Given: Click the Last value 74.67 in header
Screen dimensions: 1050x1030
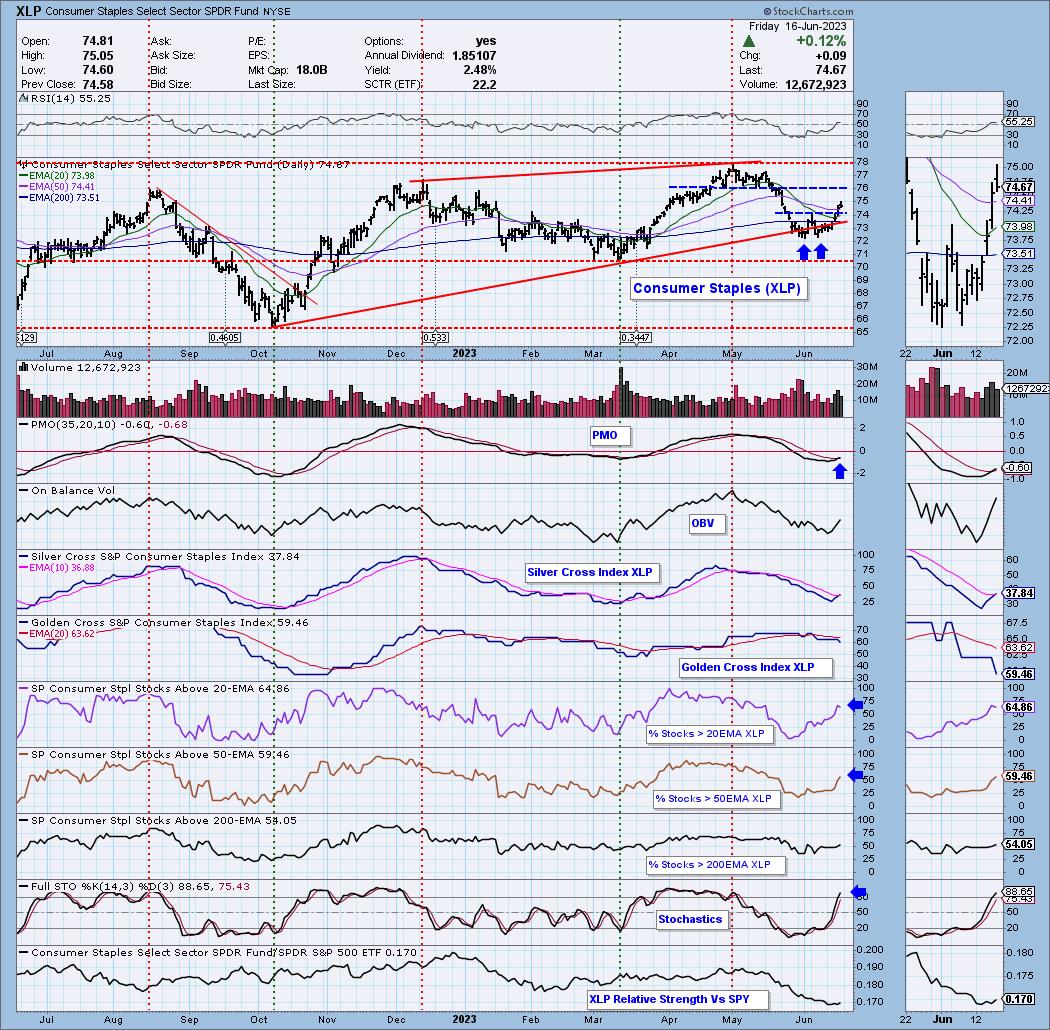Looking at the screenshot, I should 830,70.
